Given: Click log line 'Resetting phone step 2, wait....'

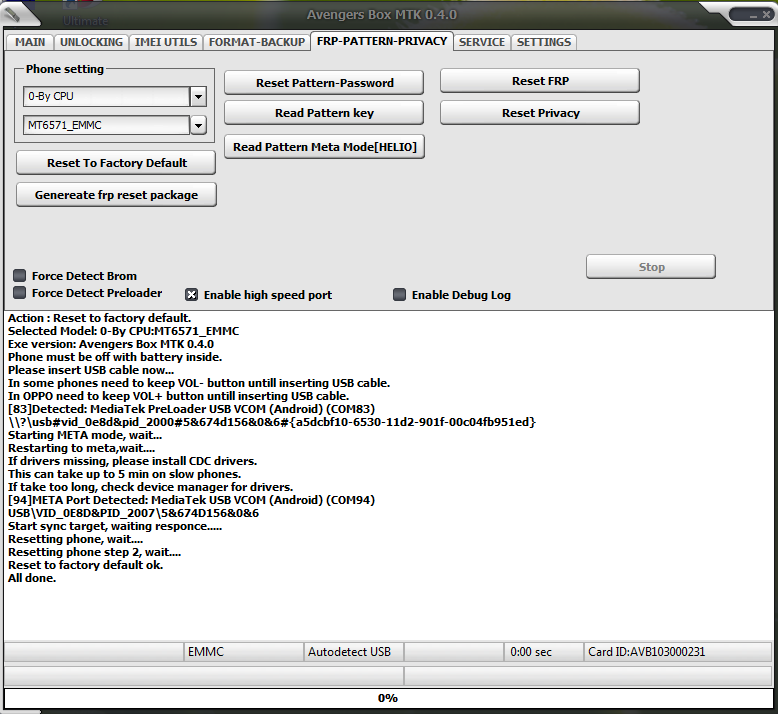Looking at the screenshot, I should (x=94, y=552).
